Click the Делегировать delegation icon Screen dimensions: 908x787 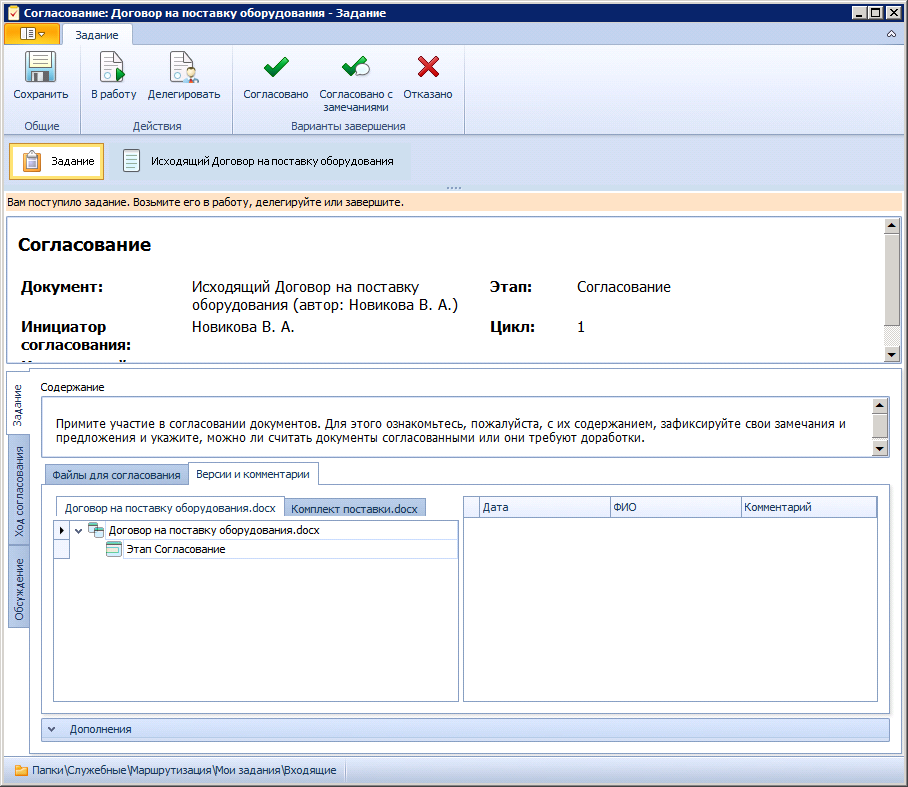[182, 67]
